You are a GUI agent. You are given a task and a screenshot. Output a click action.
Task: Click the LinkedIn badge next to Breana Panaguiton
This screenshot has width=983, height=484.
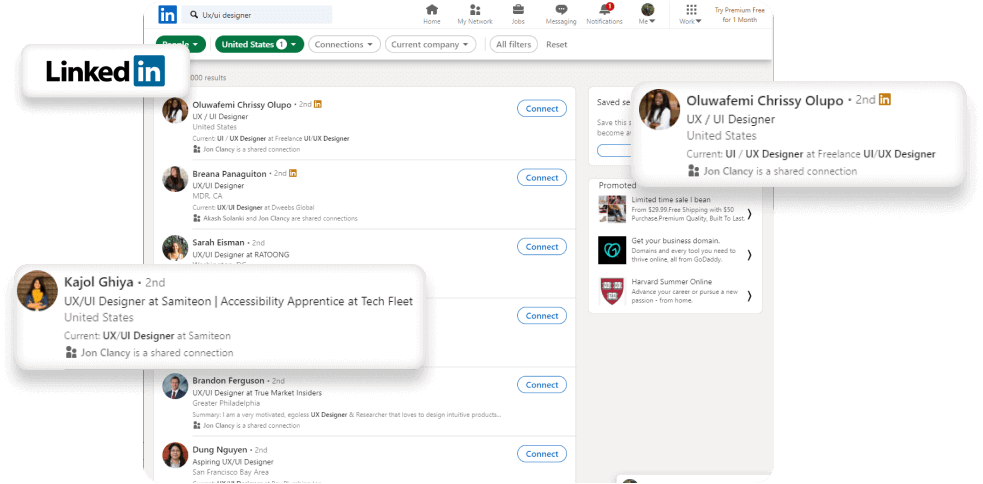pyautogui.click(x=293, y=173)
